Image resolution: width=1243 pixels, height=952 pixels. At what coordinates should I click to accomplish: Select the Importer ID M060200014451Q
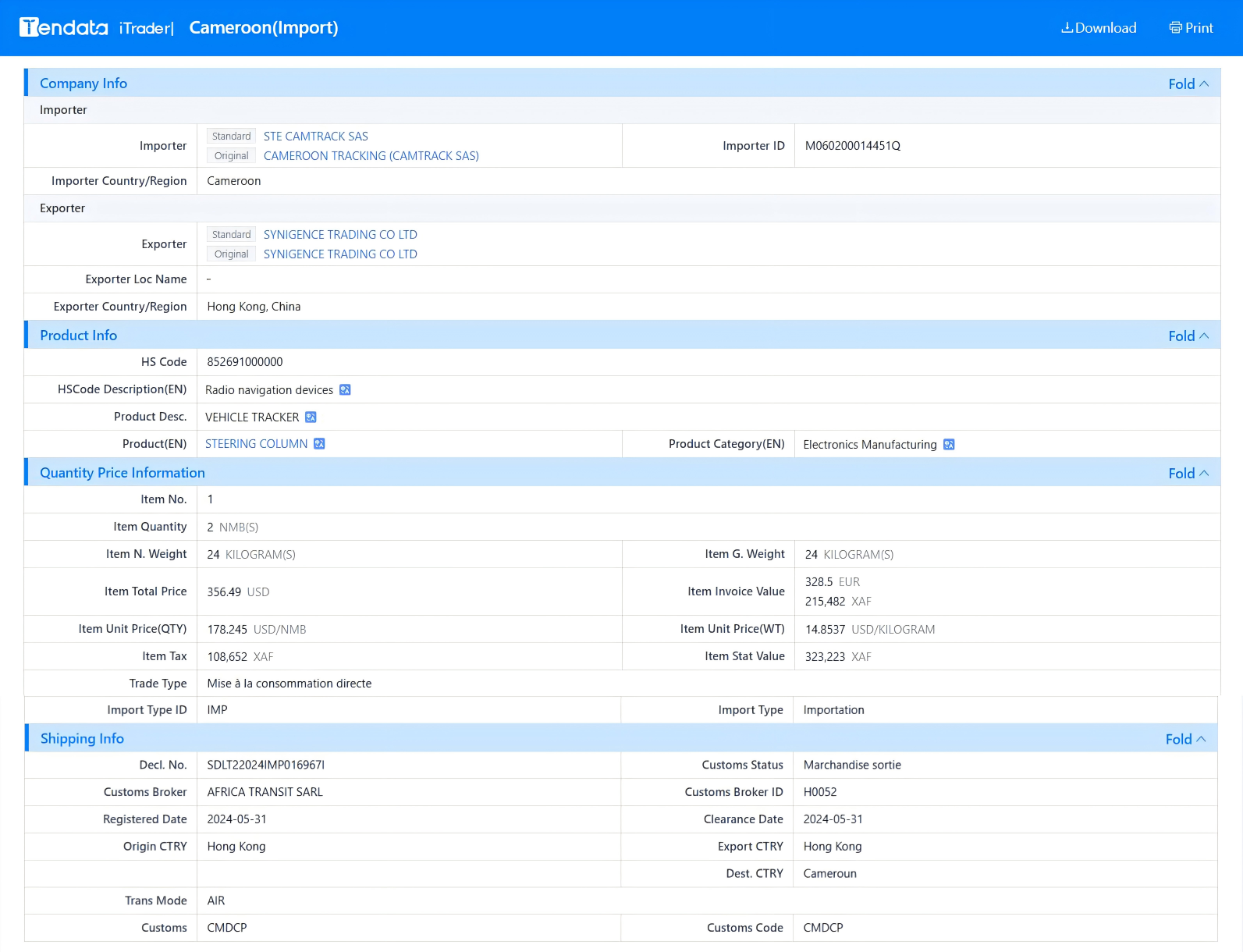tap(853, 145)
